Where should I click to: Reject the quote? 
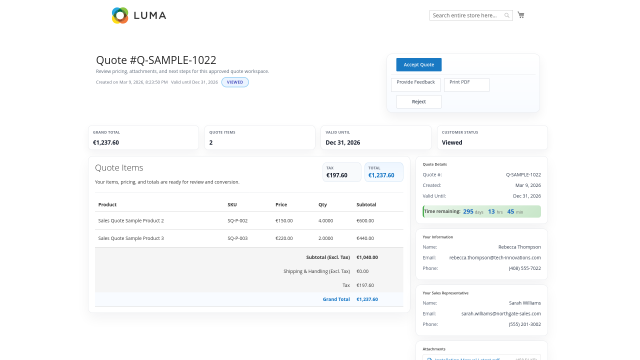(418, 102)
